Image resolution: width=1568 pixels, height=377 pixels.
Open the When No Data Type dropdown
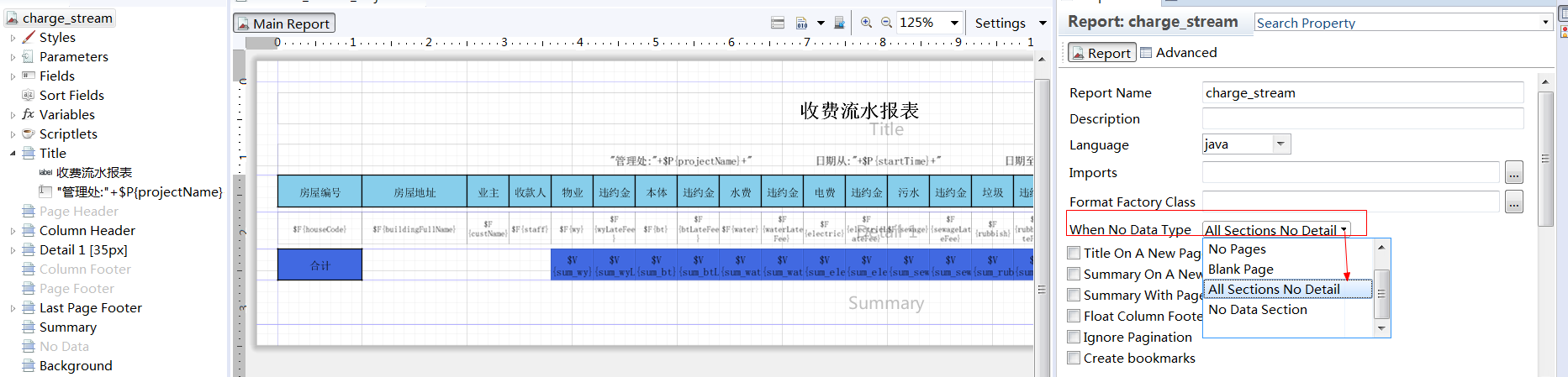(x=1276, y=230)
